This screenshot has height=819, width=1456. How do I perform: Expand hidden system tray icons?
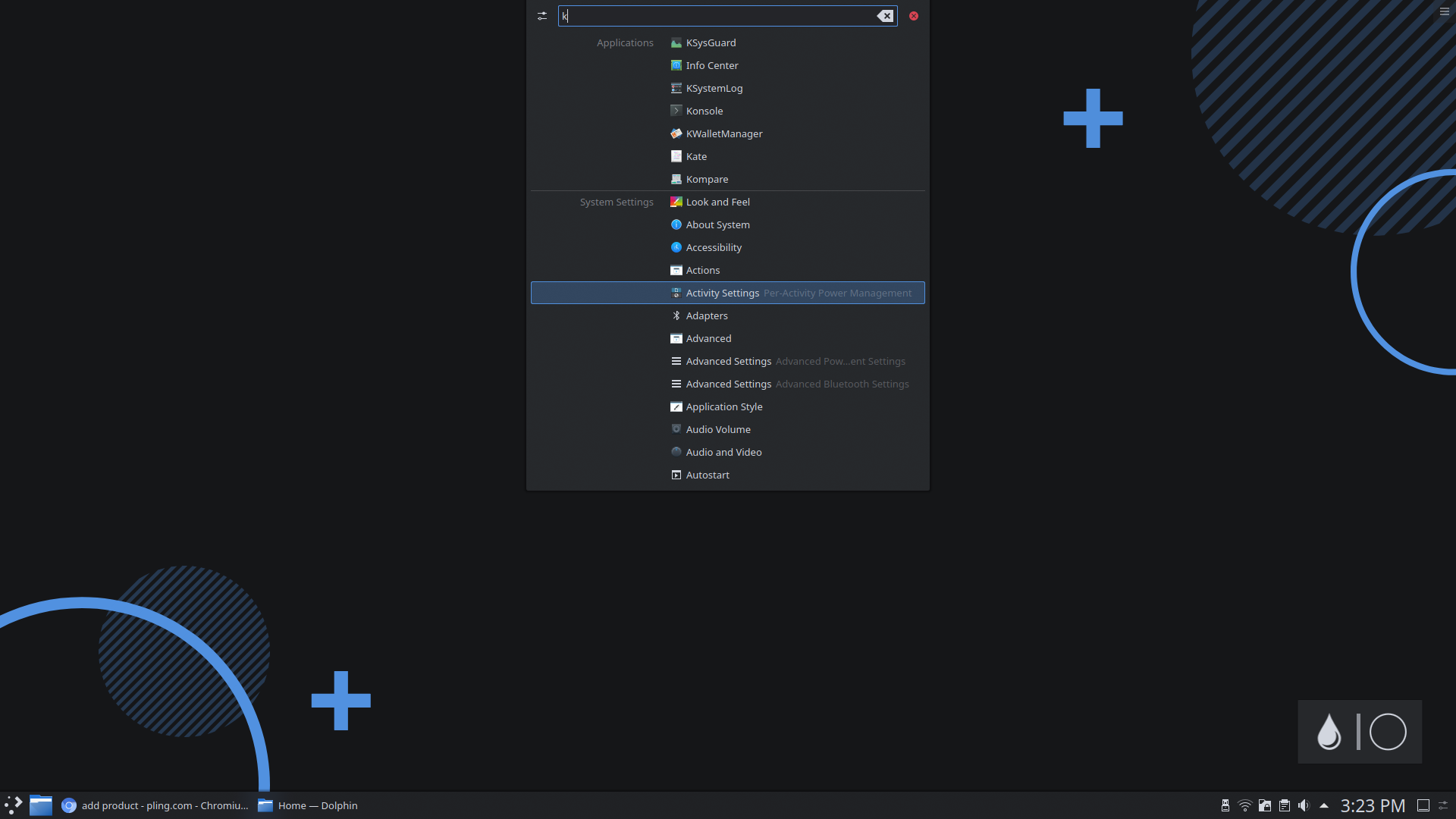click(x=1324, y=805)
